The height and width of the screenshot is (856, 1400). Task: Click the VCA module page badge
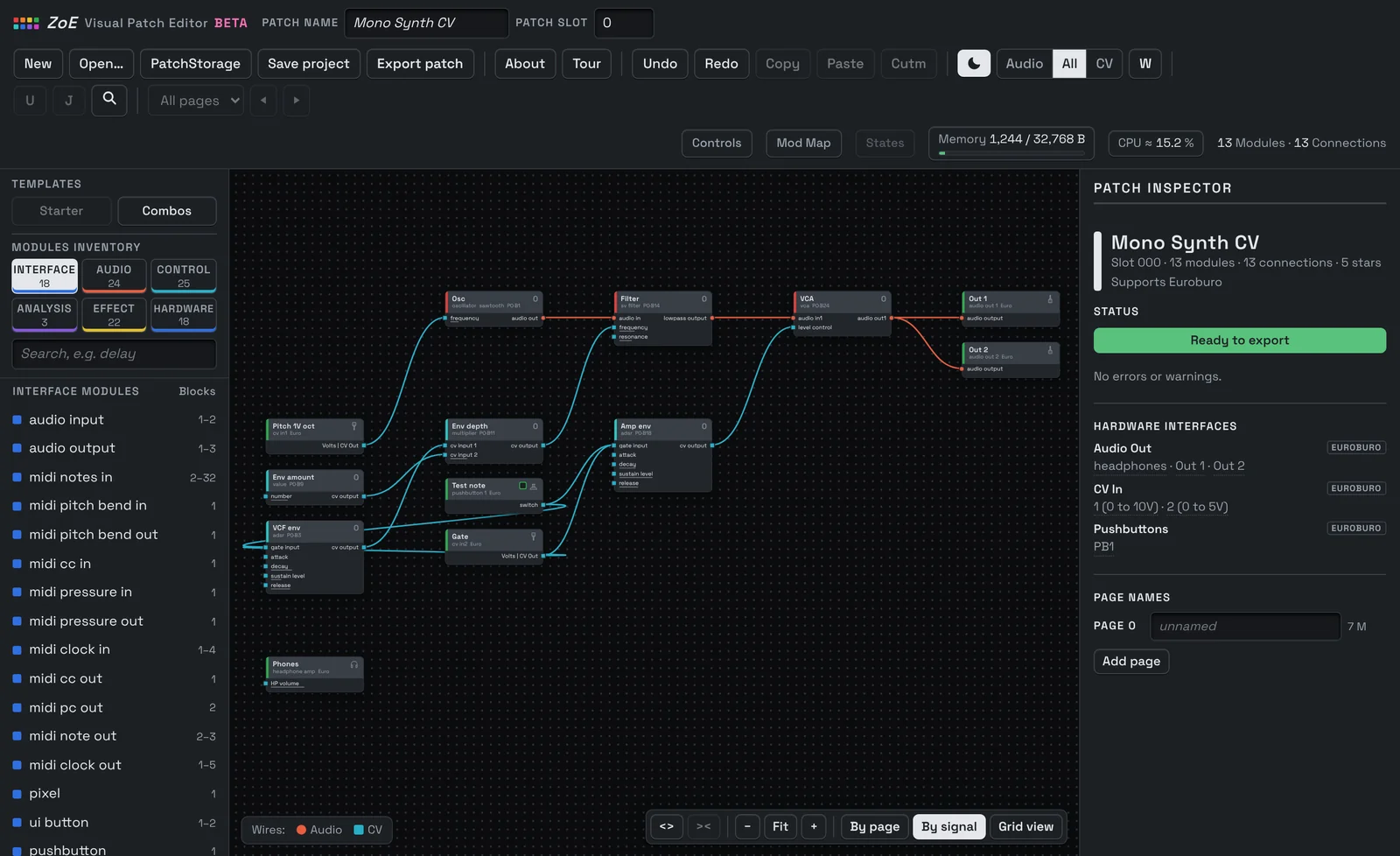click(883, 299)
